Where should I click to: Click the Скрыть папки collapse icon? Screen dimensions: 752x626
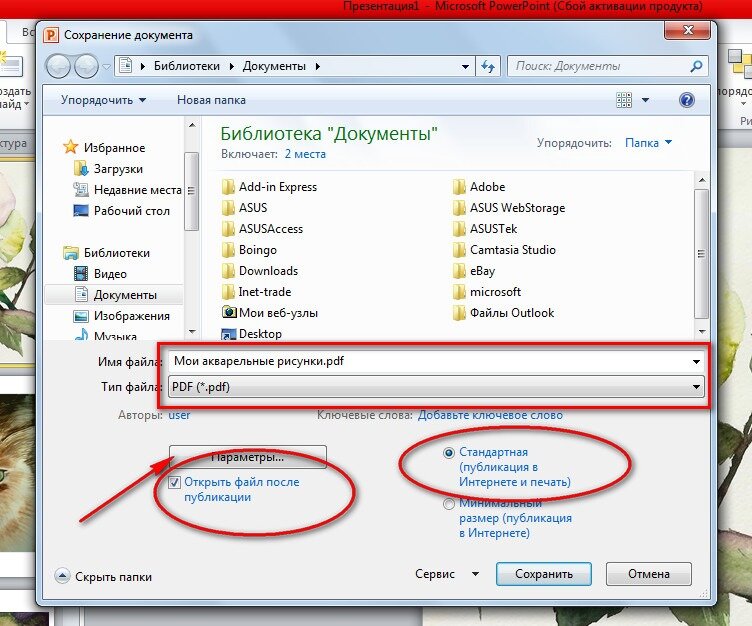point(62,576)
